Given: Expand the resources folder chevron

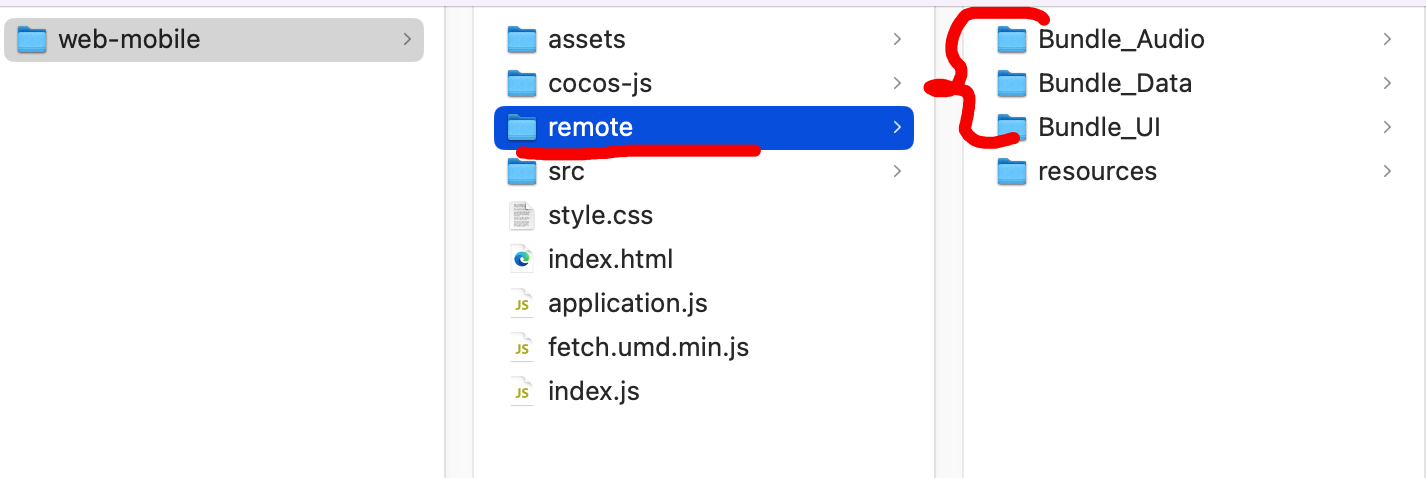Looking at the screenshot, I should click(1387, 172).
